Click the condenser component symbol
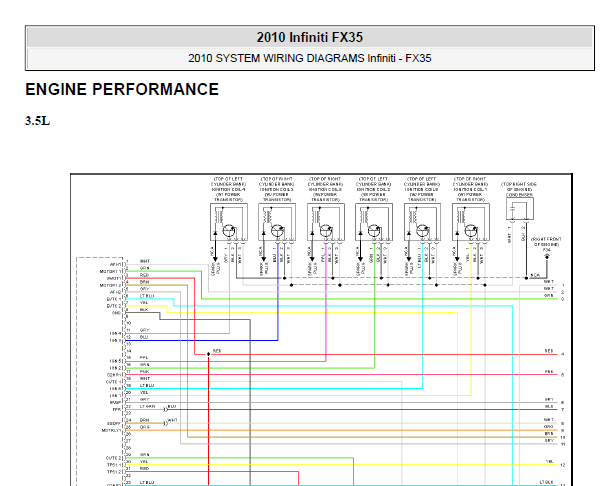609x486 pixels. click(x=520, y=209)
